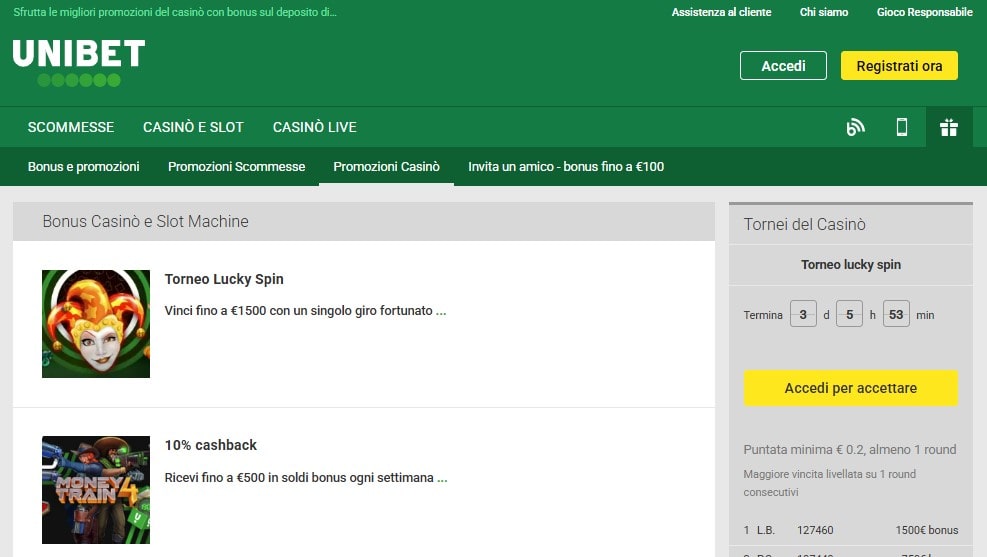
Task: Switch to Bonus e promozioni tab
Action: click(84, 167)
